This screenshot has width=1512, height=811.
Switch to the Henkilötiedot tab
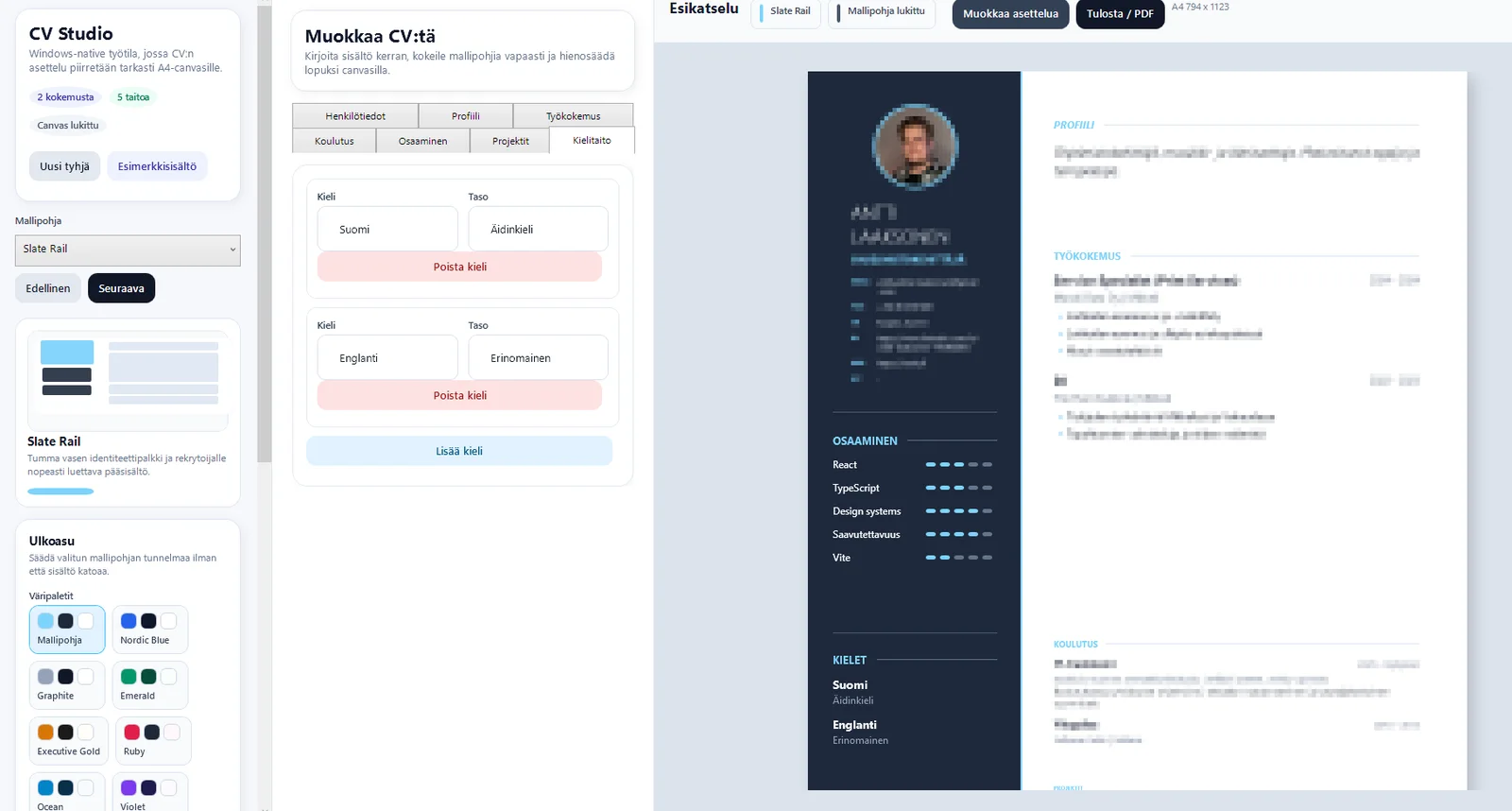pyautogui.click(x=355, y=116)
